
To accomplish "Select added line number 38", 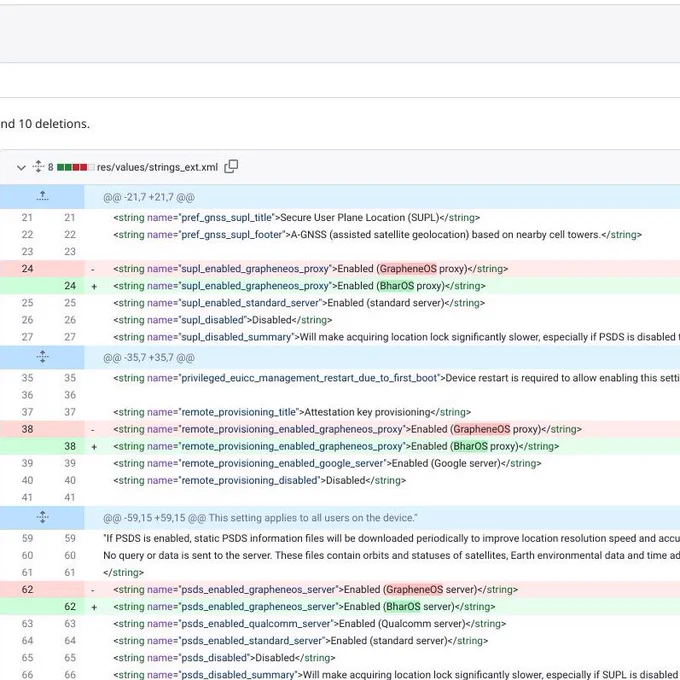I will coord(70,446).
